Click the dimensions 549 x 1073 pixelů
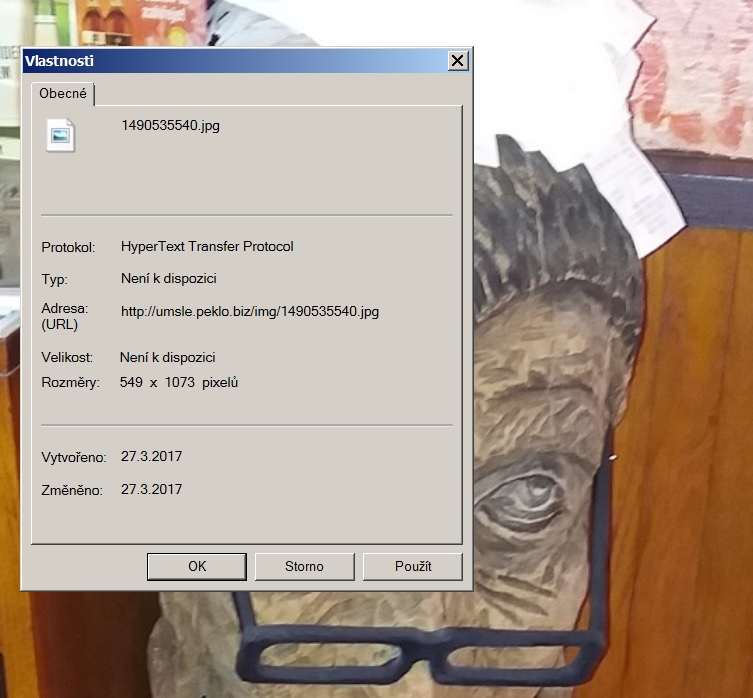This screenshot has width=753, height=698. pos(179,382)
